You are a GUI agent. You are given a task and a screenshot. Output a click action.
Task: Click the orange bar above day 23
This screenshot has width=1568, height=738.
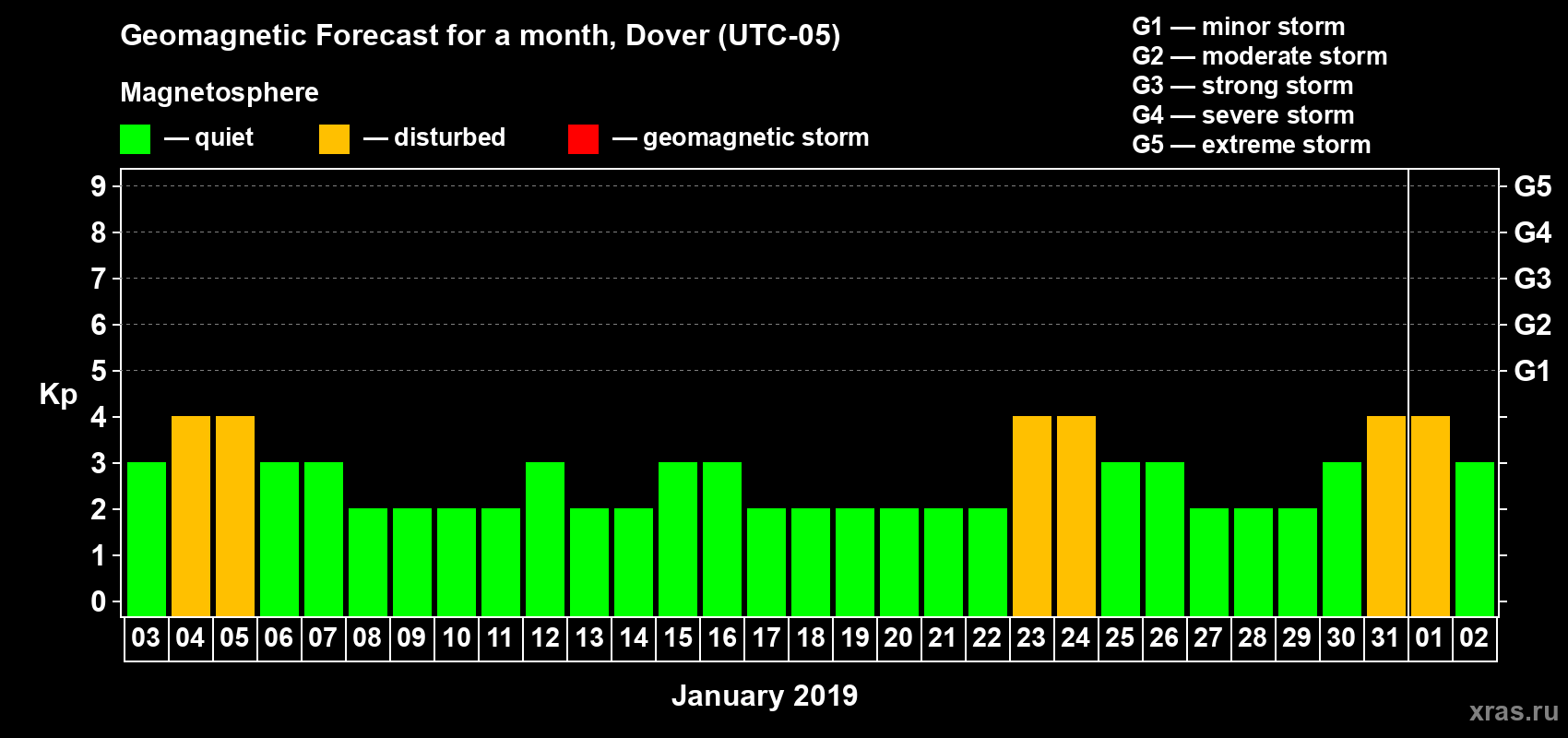tap(1032, 517)
